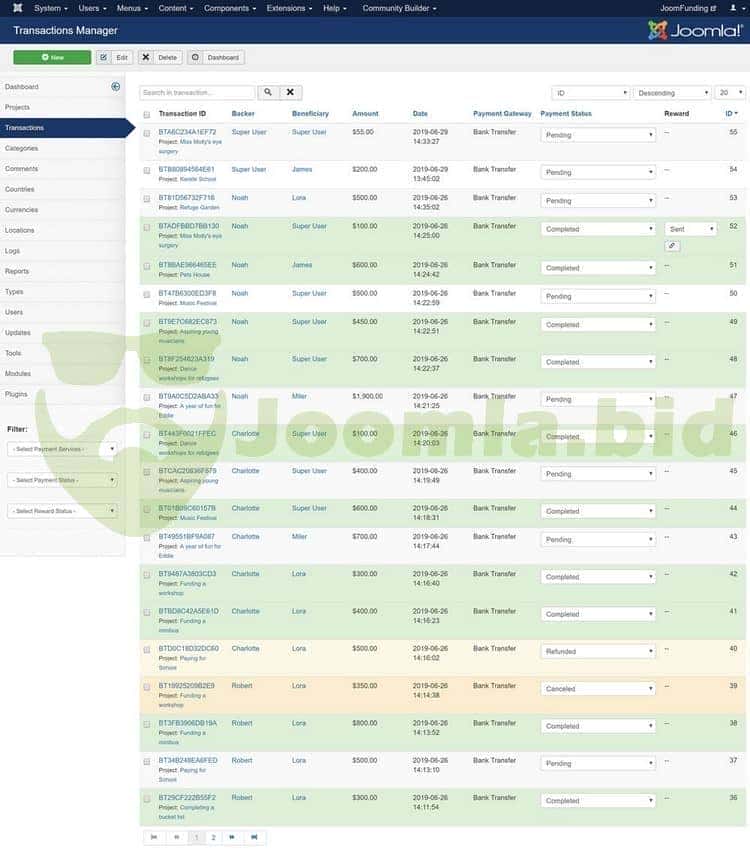
Task: Open the Projects section in sidebar
Action: [17, 107]
